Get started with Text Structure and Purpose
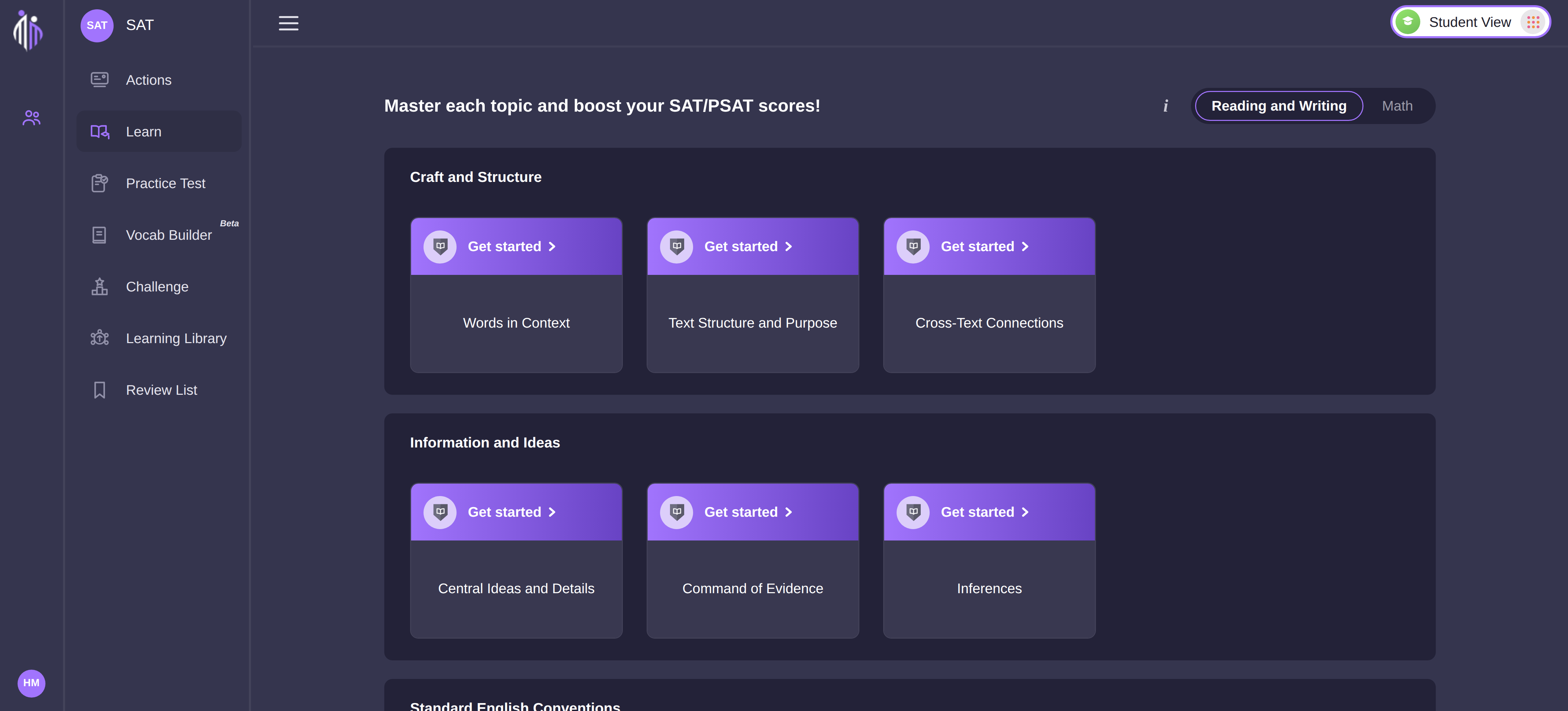Viewport: 1568px width, 711px height. 753,247
